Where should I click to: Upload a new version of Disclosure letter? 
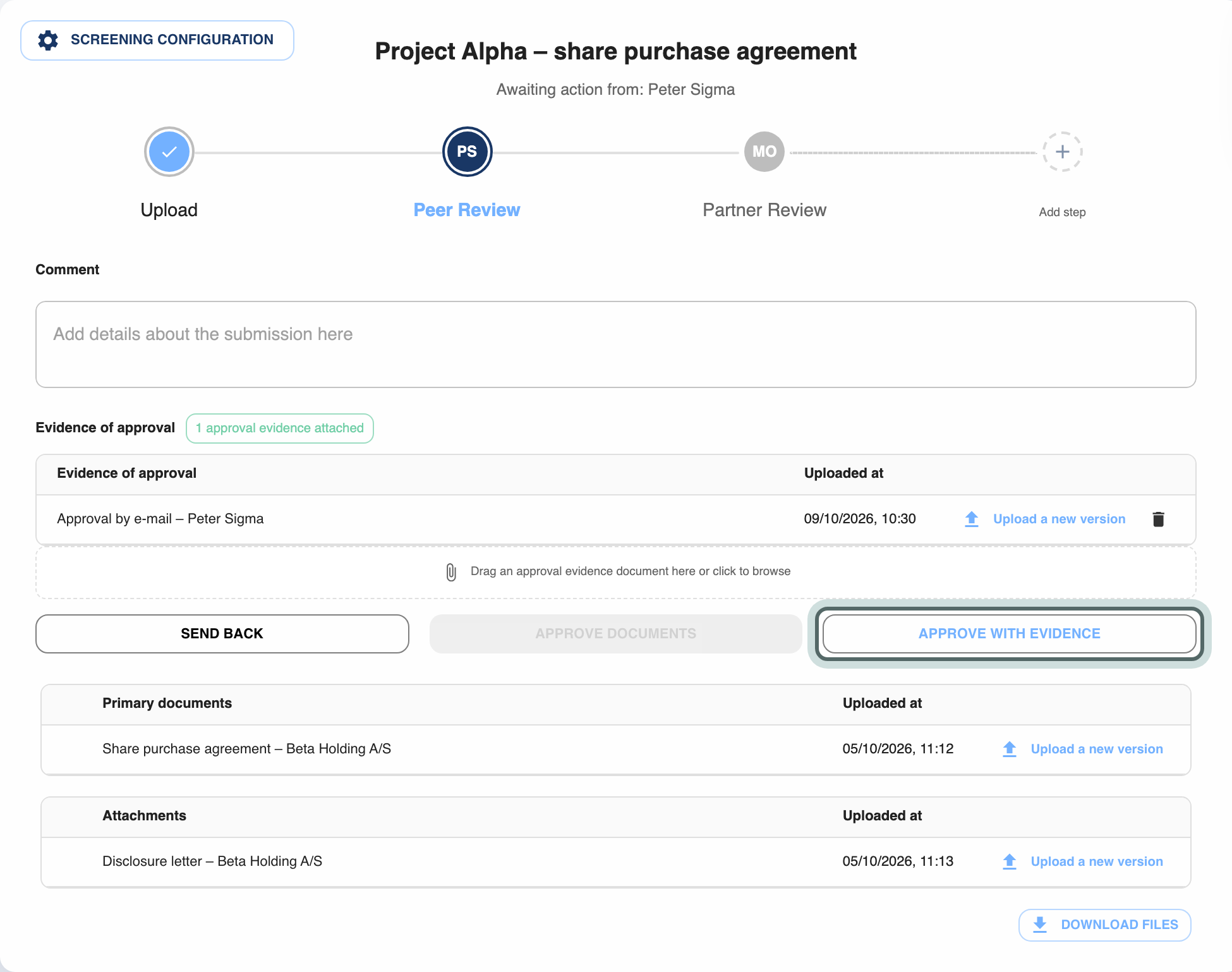[x=1097, y=861]
